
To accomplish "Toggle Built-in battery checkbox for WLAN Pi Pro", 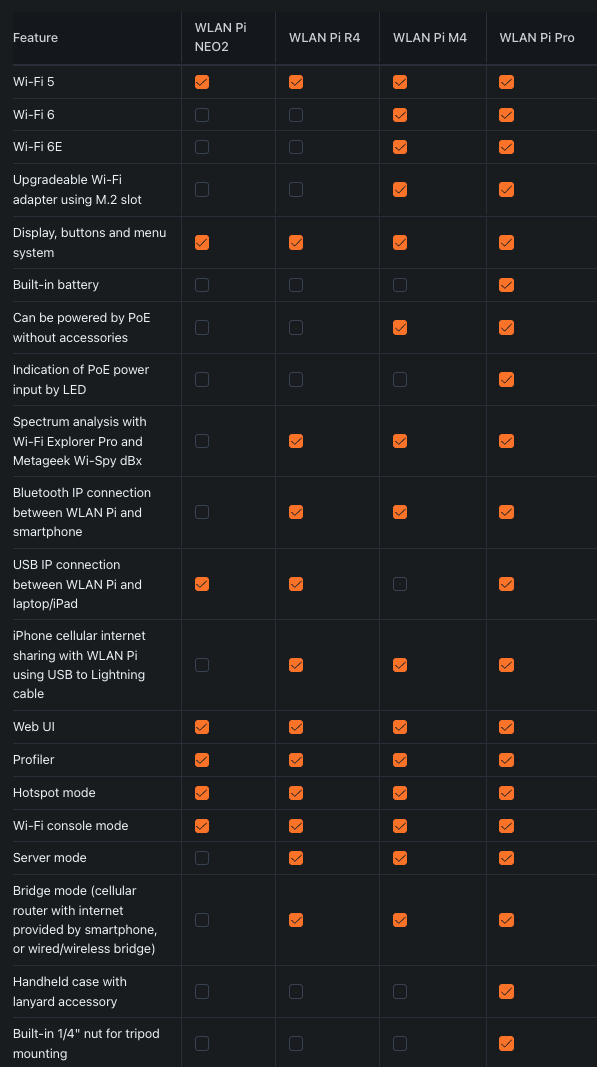I will [506, 285].
